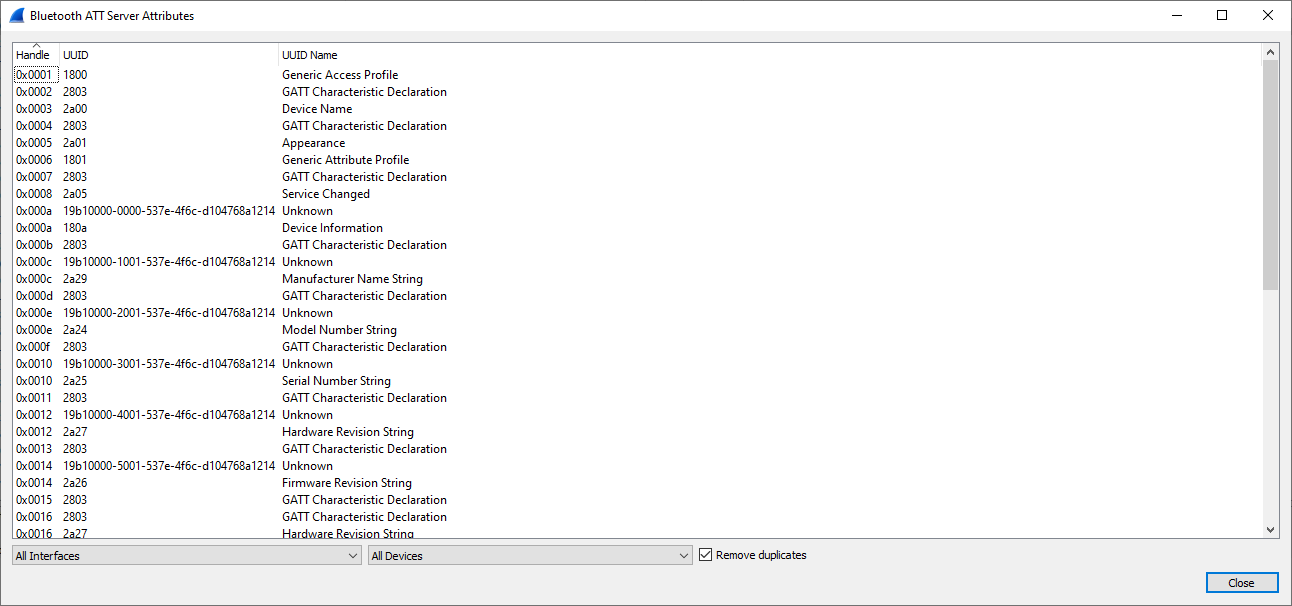
Task: Select the Generic Attribute Profile row
Action: click(638, 160)
